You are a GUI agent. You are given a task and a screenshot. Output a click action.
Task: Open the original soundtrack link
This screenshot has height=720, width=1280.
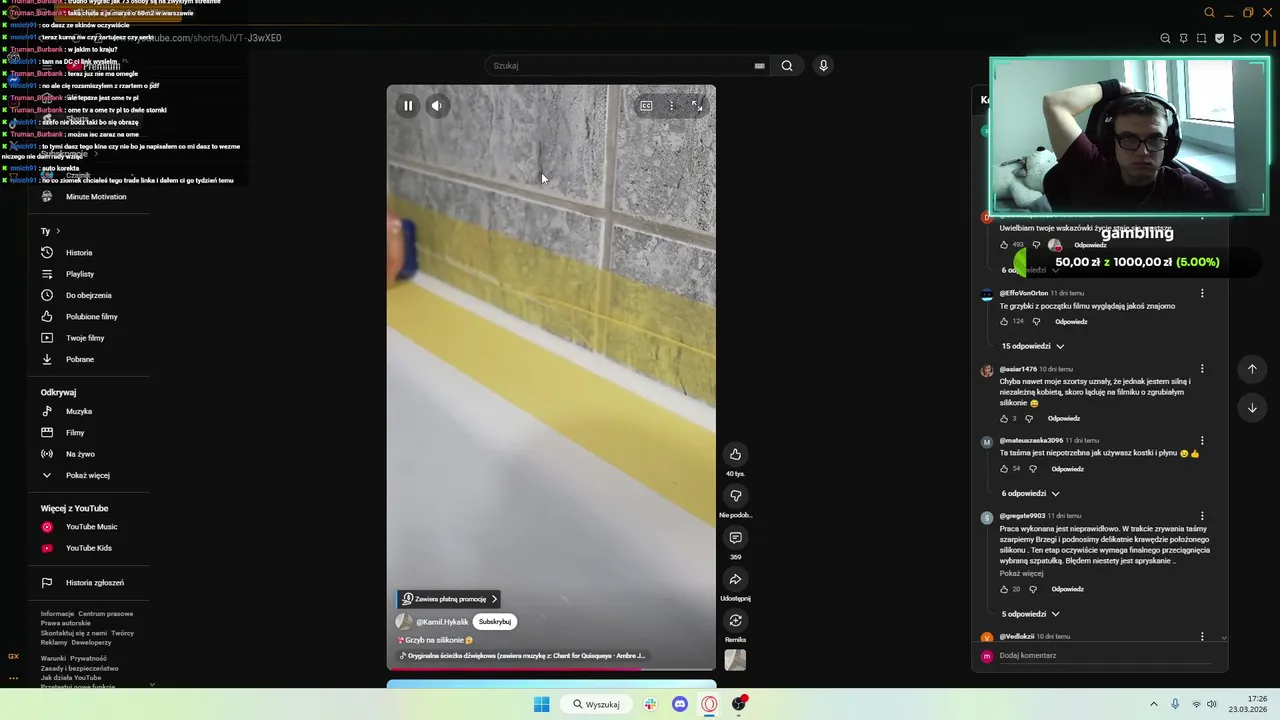coord(522,656)
